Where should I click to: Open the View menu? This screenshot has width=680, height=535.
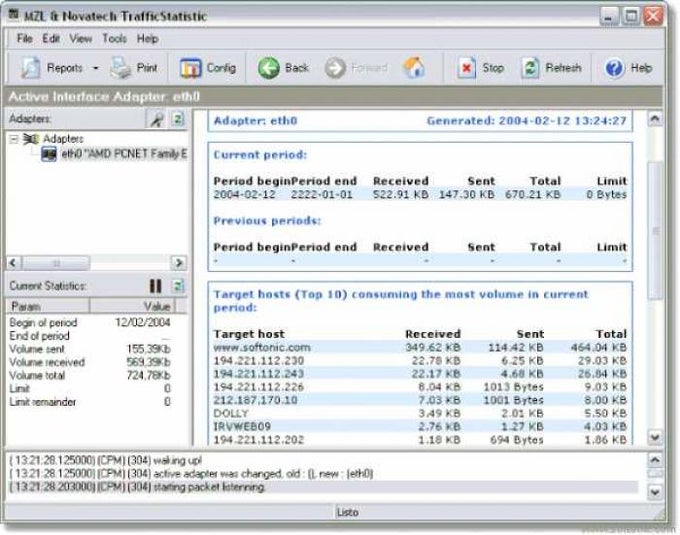[81, 39]
